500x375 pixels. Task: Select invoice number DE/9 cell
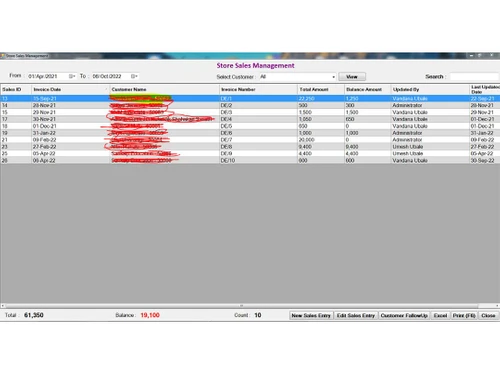tap(258, 153)
